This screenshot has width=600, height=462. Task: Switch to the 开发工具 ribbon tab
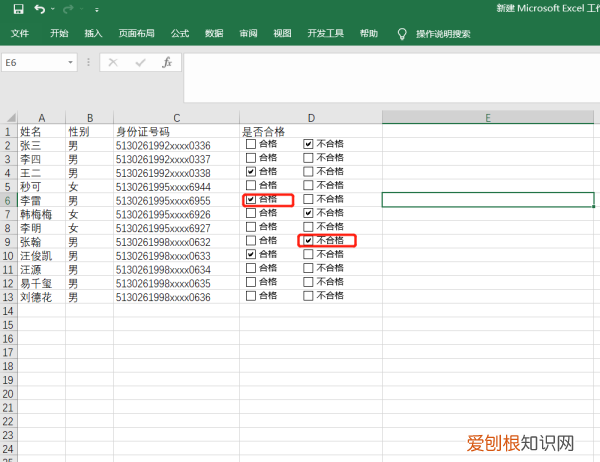tap(325, 33)
